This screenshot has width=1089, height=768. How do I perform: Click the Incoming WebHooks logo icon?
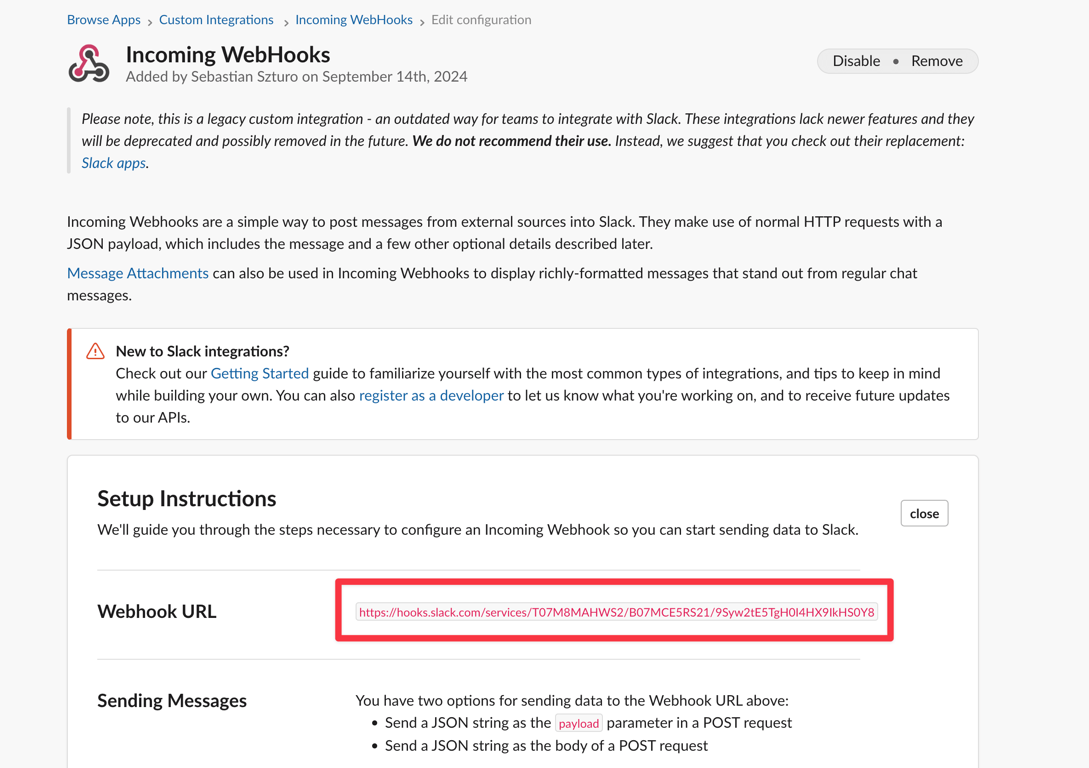[x=89, y=64]
